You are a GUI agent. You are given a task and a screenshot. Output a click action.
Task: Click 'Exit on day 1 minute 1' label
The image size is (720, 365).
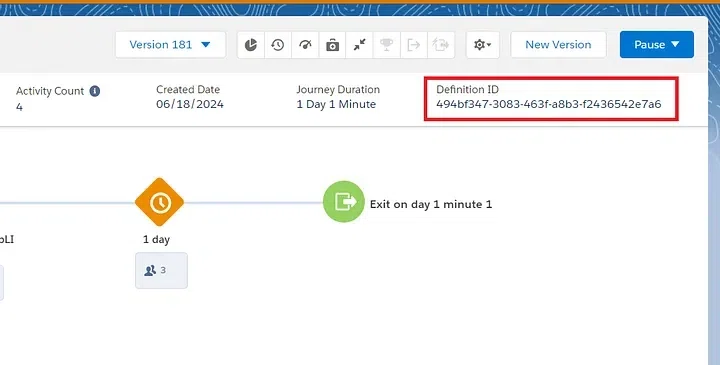[431, 204]
